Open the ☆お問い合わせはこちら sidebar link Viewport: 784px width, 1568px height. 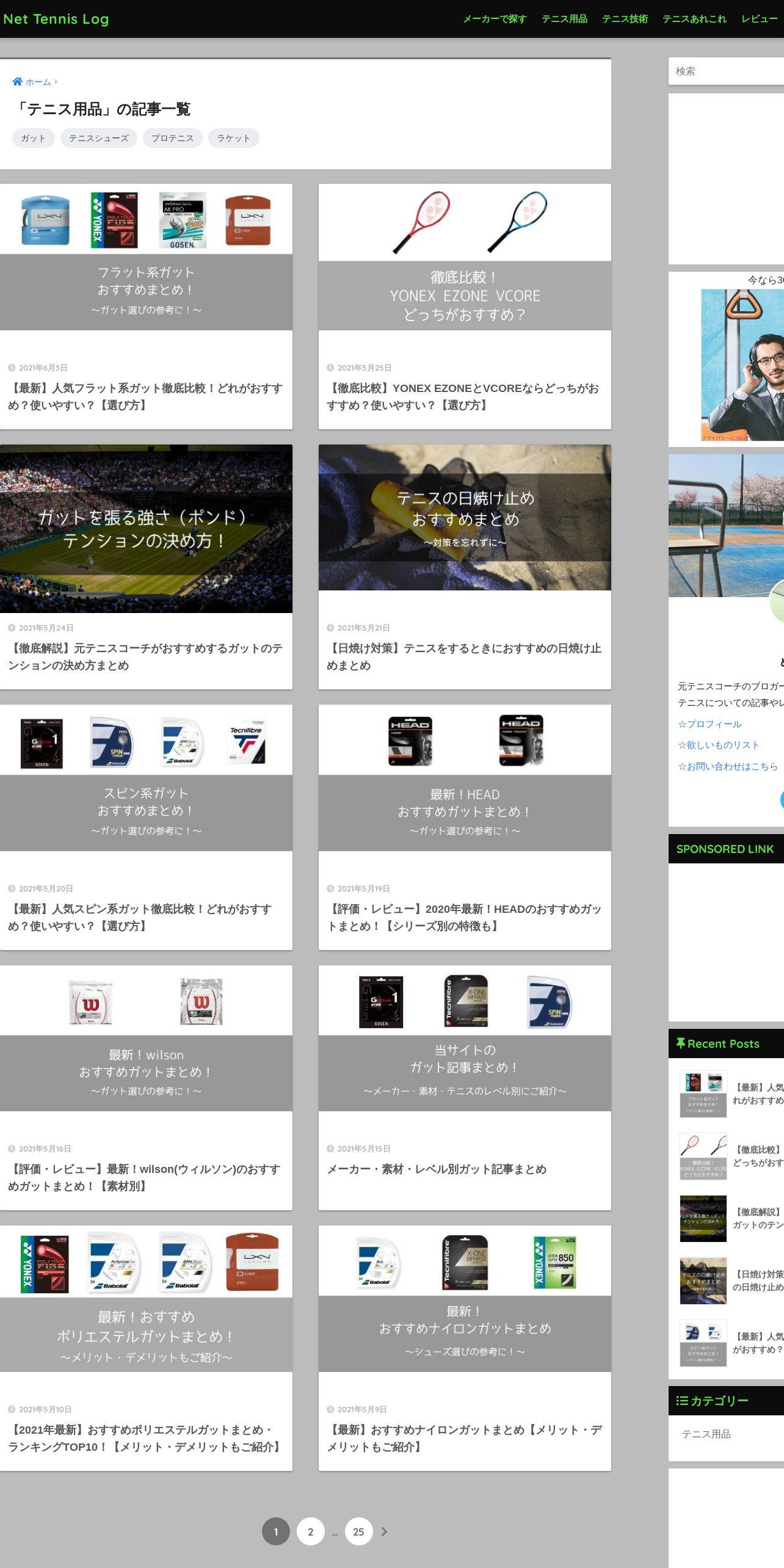pyautogui.click(x=728, y=766)
